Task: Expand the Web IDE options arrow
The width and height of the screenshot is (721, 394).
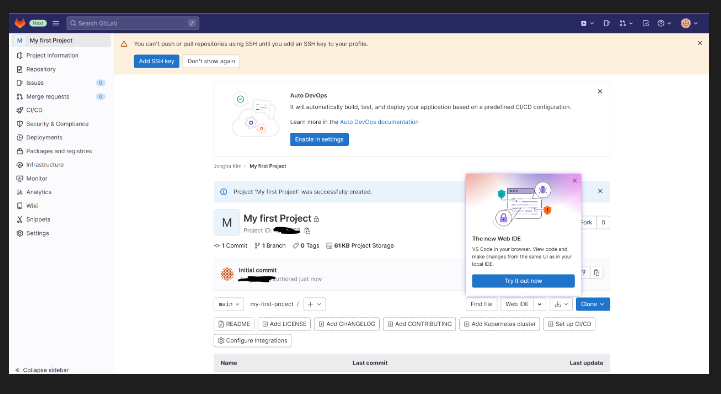Action: [539, 304]
